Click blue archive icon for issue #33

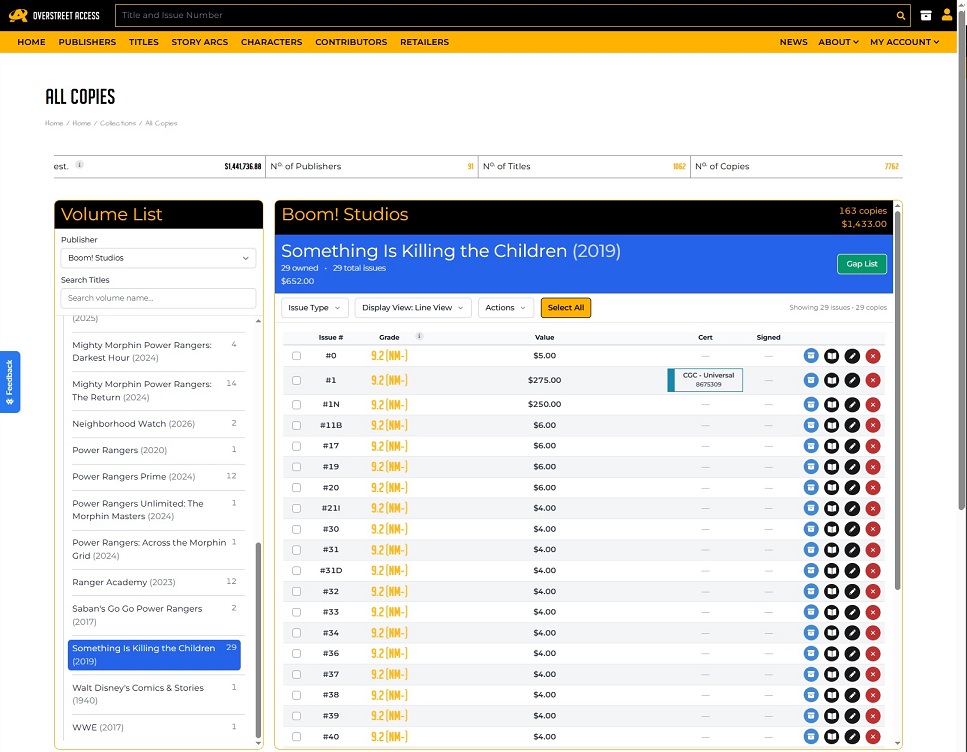(811, 612)
